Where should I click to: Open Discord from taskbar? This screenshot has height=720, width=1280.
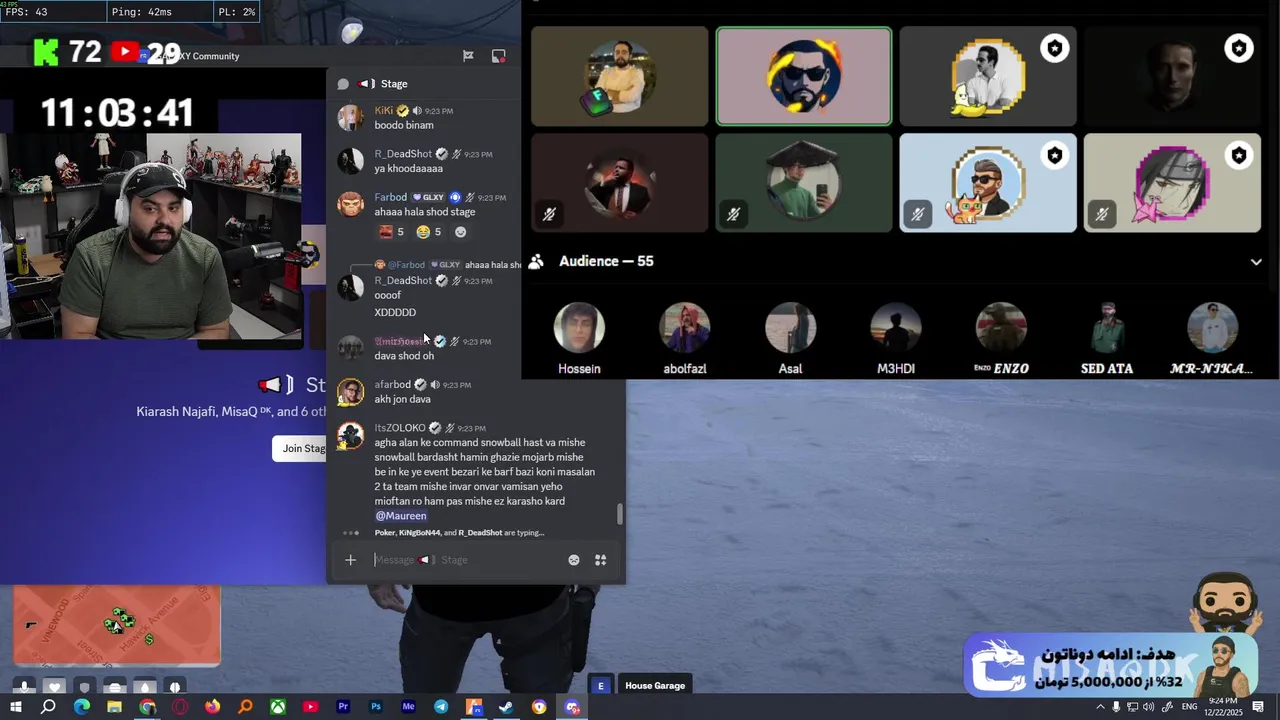[572, 707]
